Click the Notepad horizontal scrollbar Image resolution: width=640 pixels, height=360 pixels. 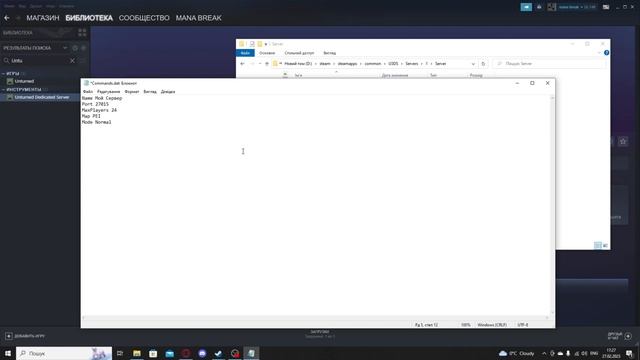click(315, 318)
